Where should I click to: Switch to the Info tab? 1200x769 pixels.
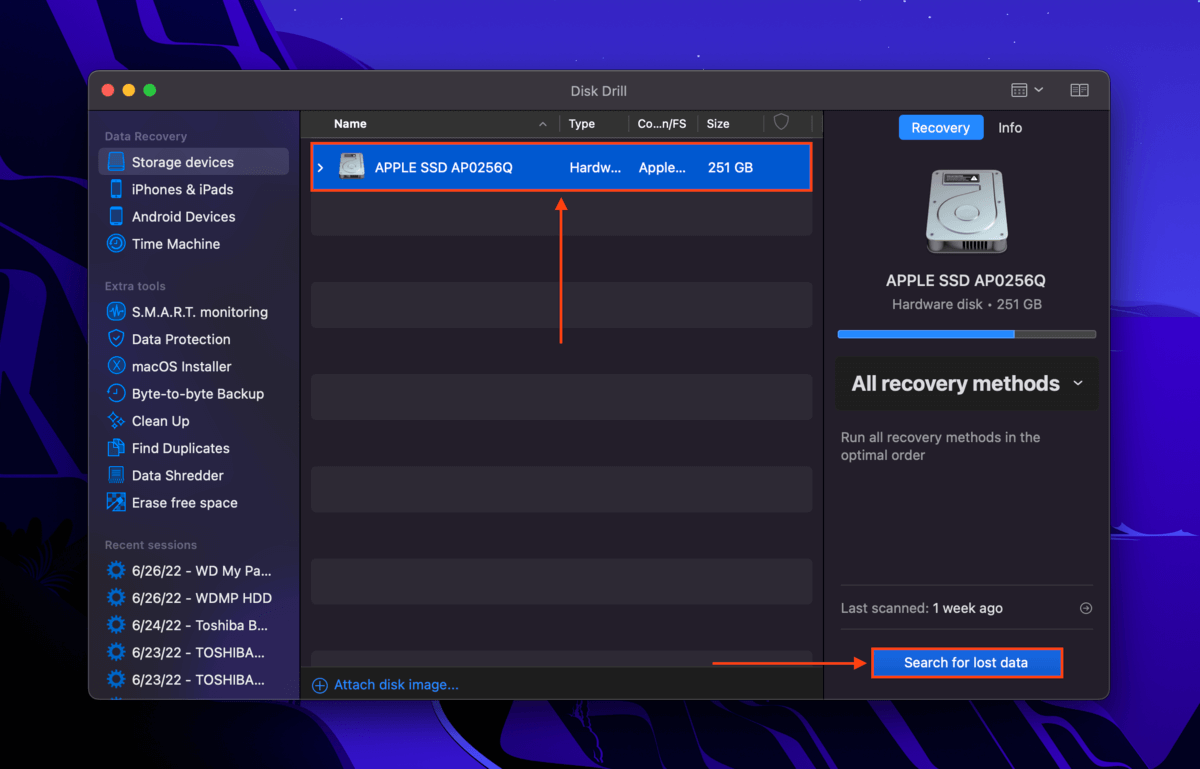[1010, 128]
